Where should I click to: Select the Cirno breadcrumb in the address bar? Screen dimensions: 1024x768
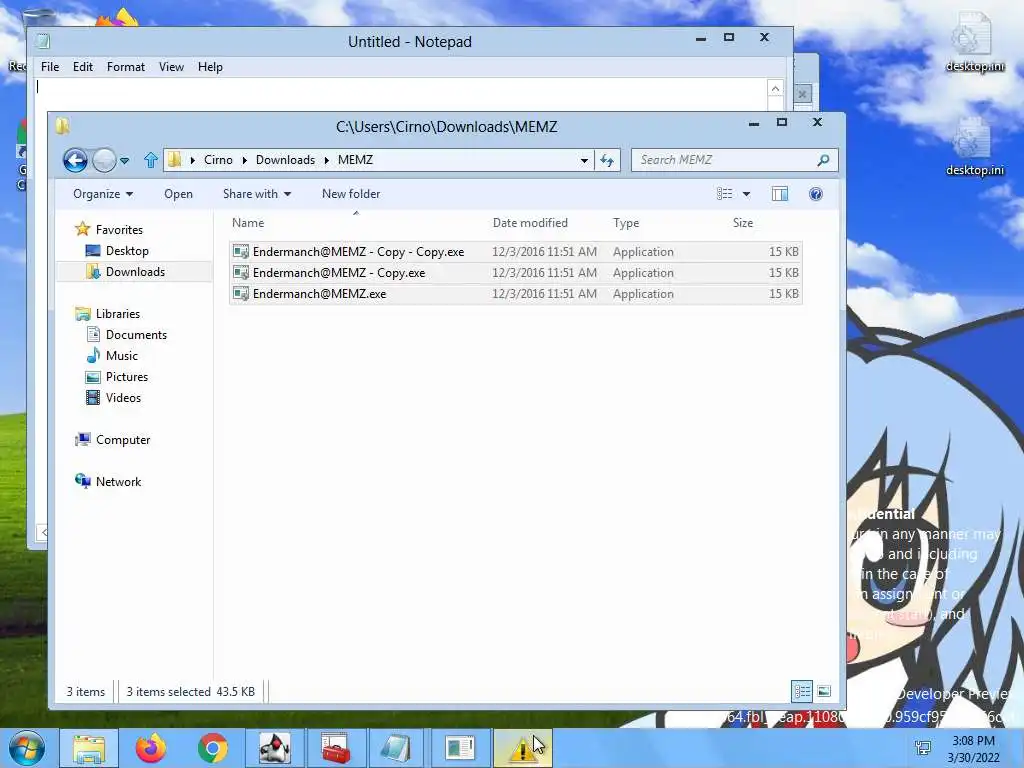pos(218,160)
